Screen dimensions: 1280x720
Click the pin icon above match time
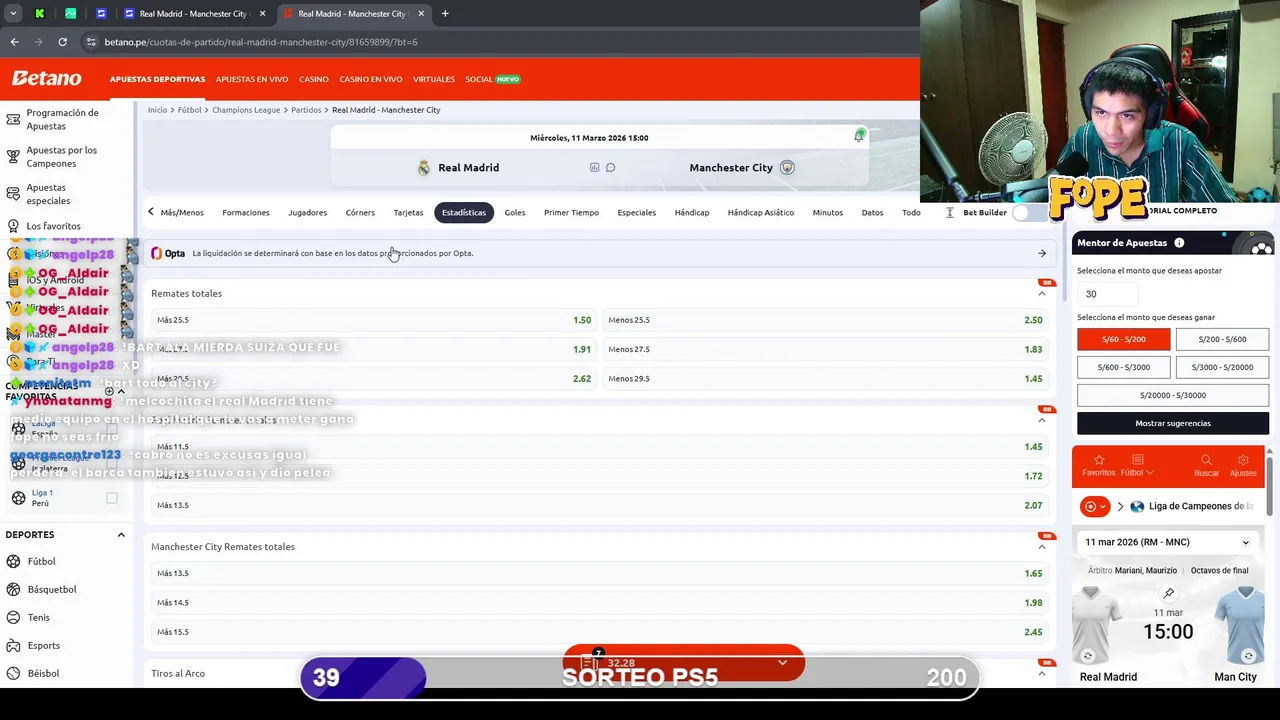click(x=1168, y=593)
